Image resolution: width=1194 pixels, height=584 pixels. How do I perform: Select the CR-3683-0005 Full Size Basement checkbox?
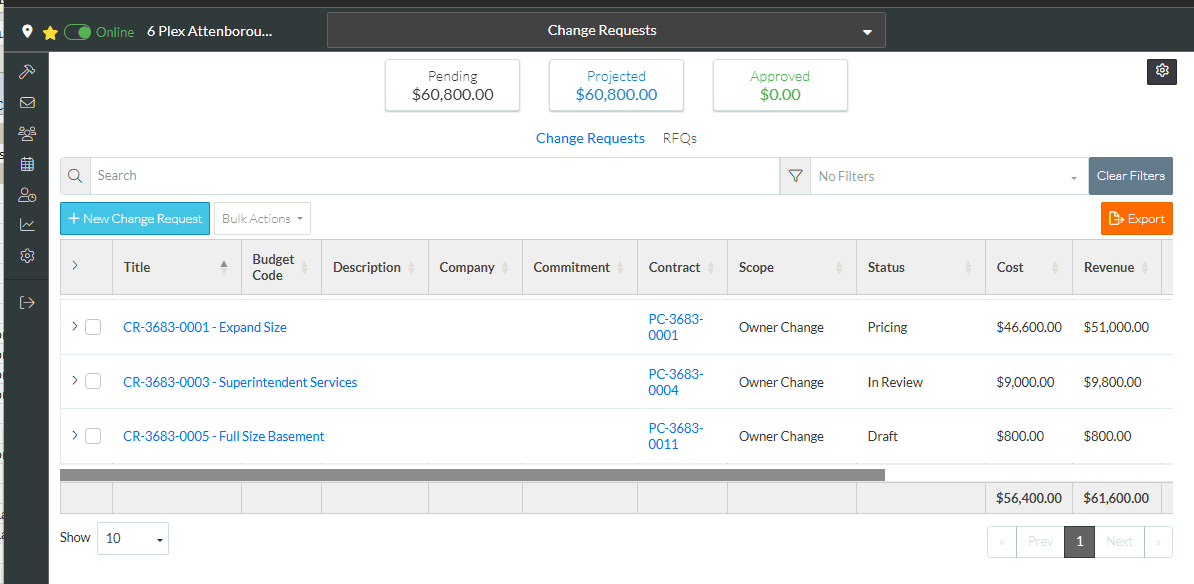93,436
